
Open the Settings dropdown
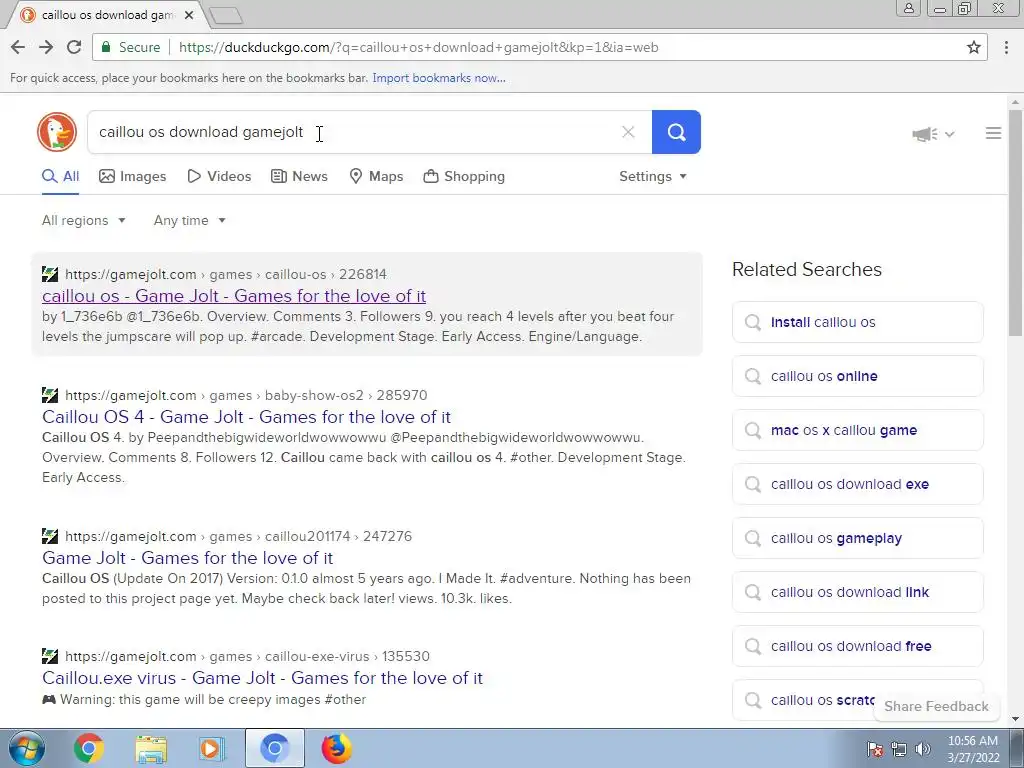click(652, 176)
